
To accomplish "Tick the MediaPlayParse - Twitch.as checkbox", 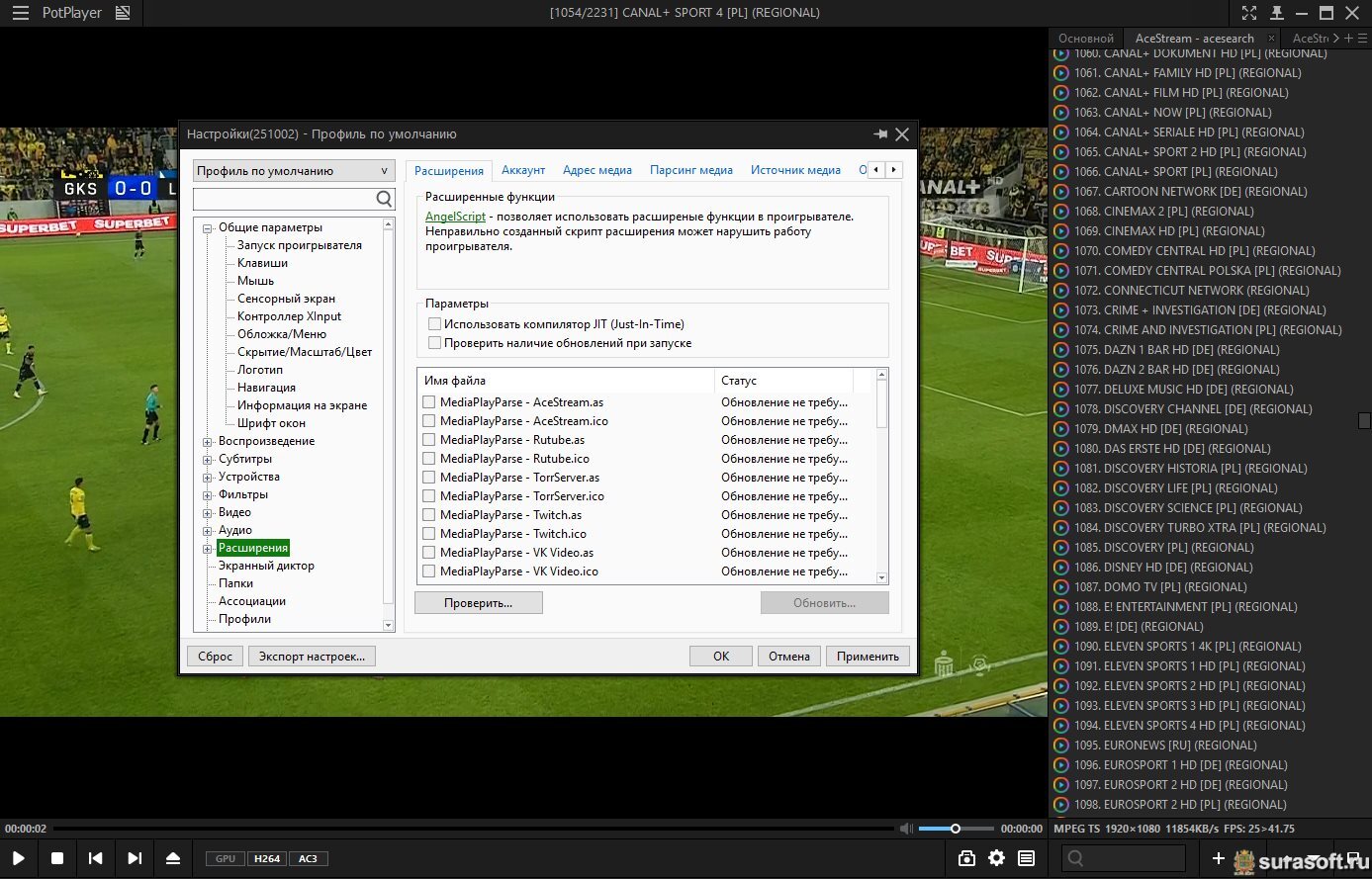I will (429, 515).
